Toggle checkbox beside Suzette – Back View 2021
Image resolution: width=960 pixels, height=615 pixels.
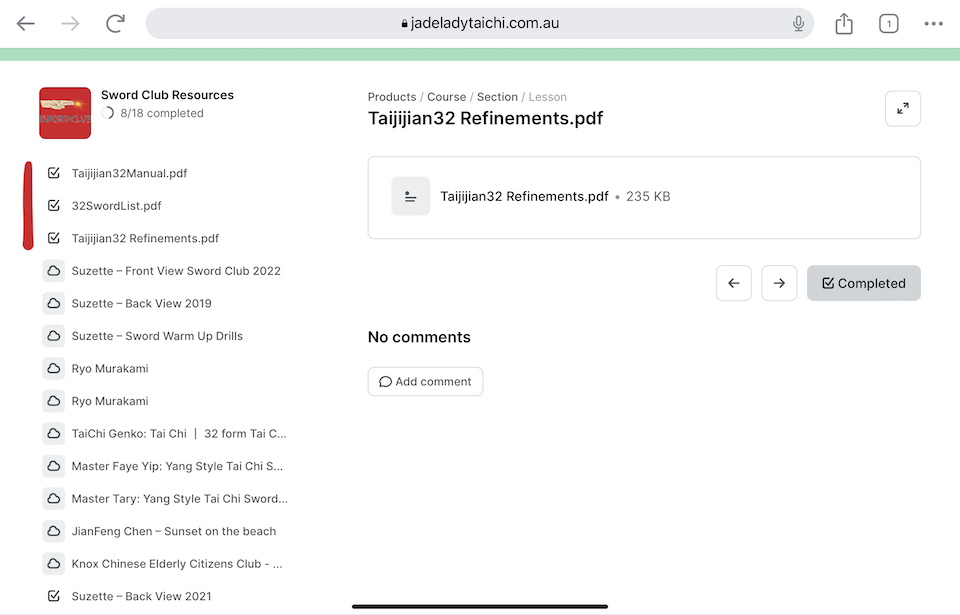54,596
